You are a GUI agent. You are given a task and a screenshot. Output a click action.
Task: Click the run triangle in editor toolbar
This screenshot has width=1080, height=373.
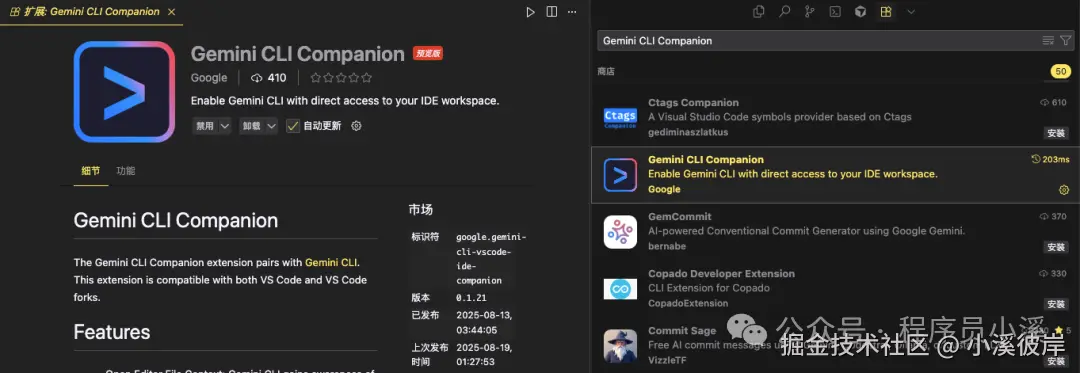tap(530, 12)
